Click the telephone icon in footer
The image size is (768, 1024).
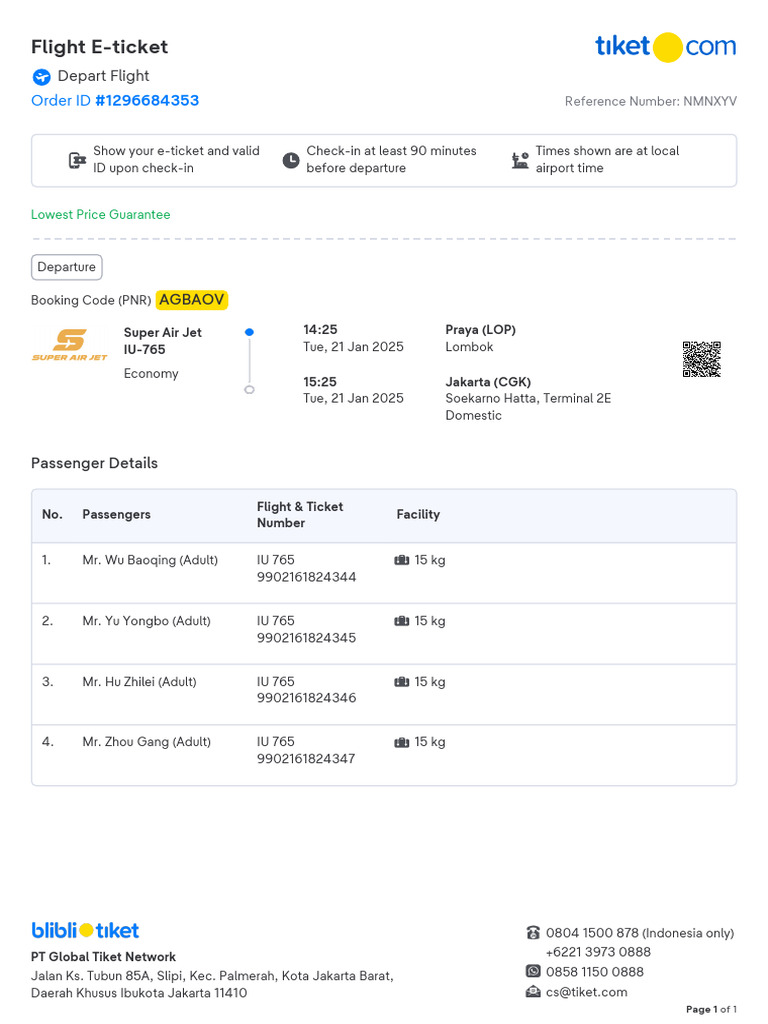[533, 933]
